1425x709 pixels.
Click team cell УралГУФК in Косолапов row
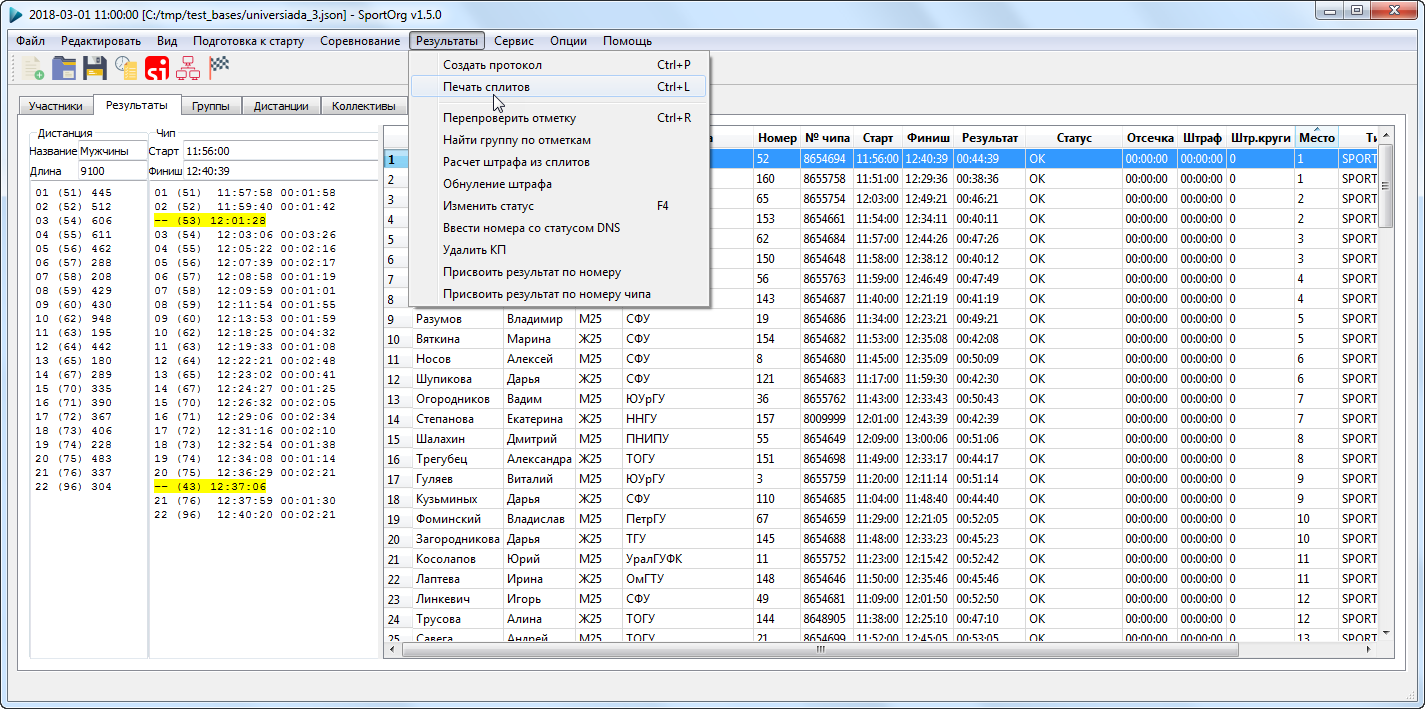[x=688, y=559]
